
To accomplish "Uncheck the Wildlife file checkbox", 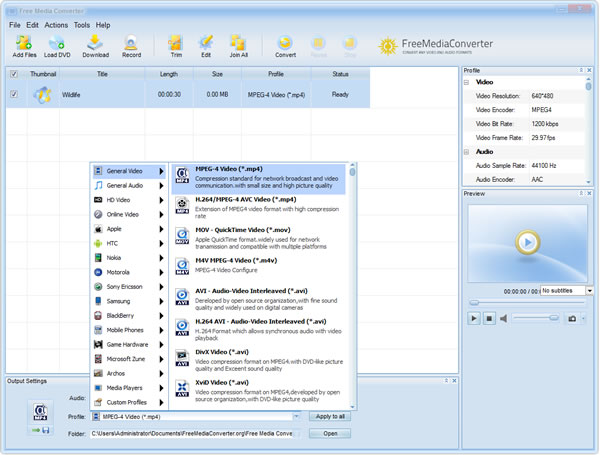I will click(x=13, y=94).
